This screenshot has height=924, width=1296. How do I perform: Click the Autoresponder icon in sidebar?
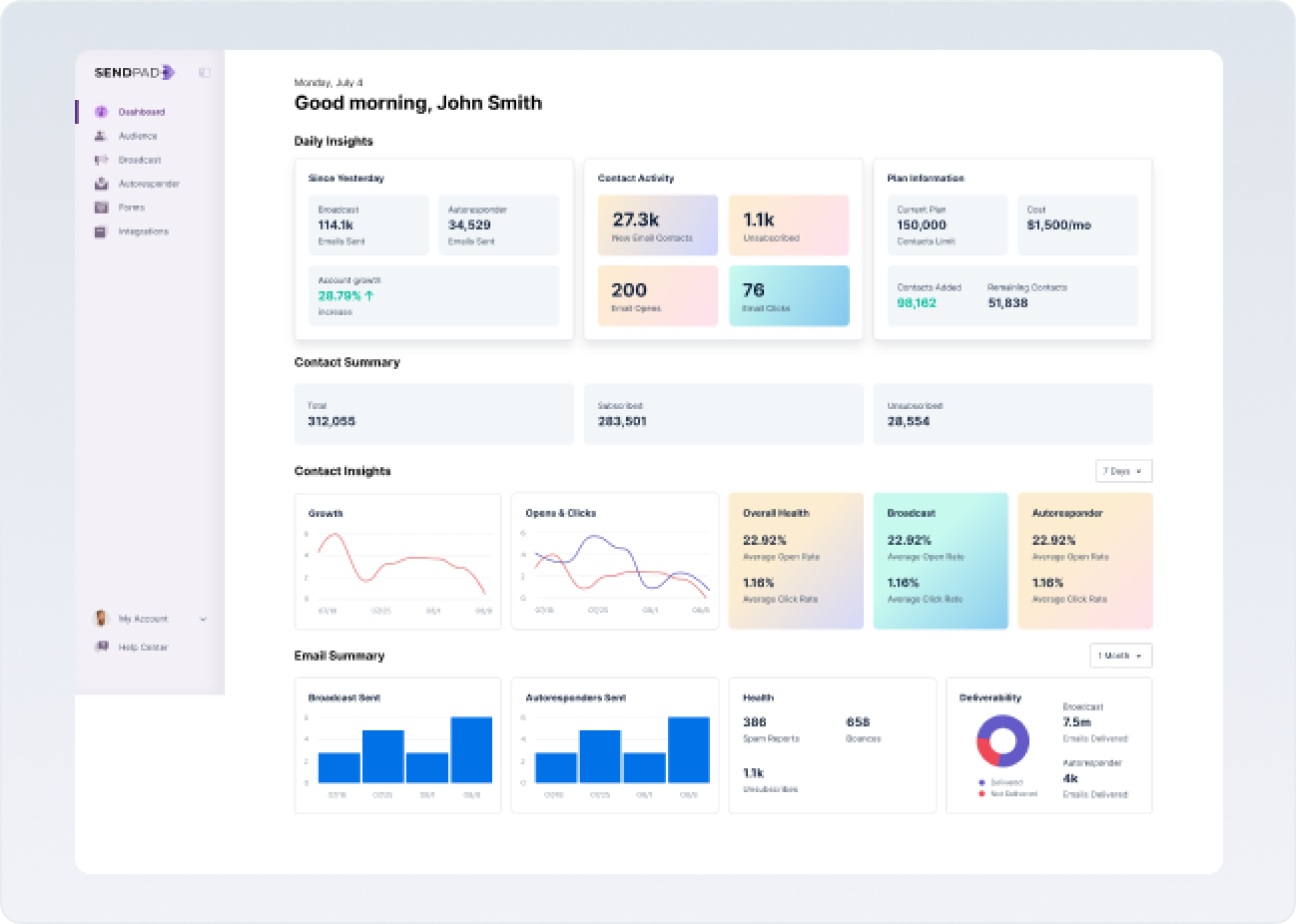[101, 183]
